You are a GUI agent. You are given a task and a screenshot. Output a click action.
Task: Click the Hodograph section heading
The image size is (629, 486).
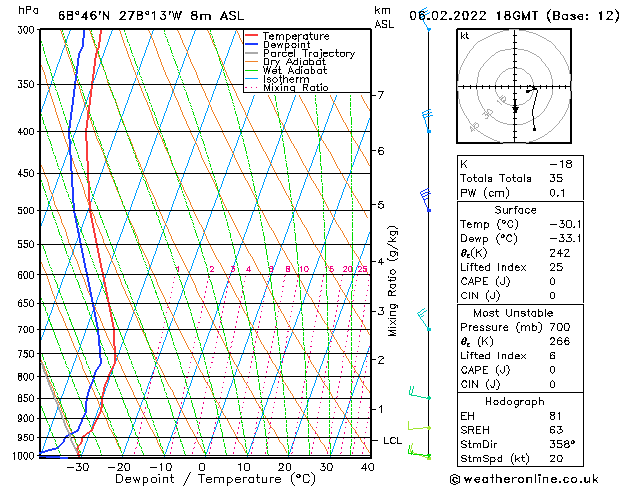click(515, 402)
